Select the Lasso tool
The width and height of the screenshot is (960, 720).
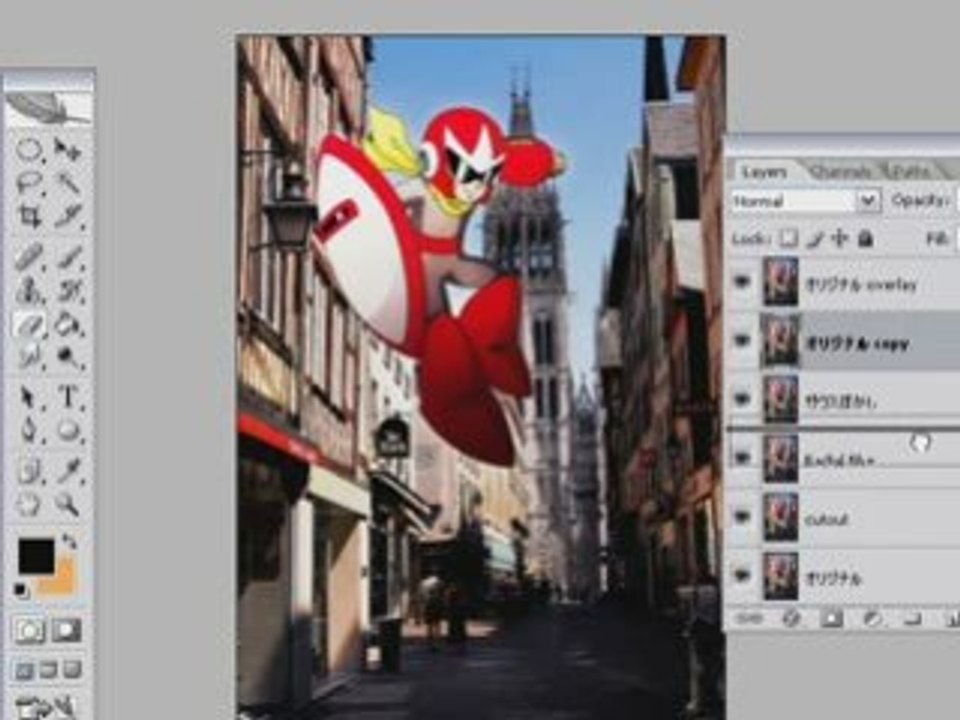pos(29,182)
